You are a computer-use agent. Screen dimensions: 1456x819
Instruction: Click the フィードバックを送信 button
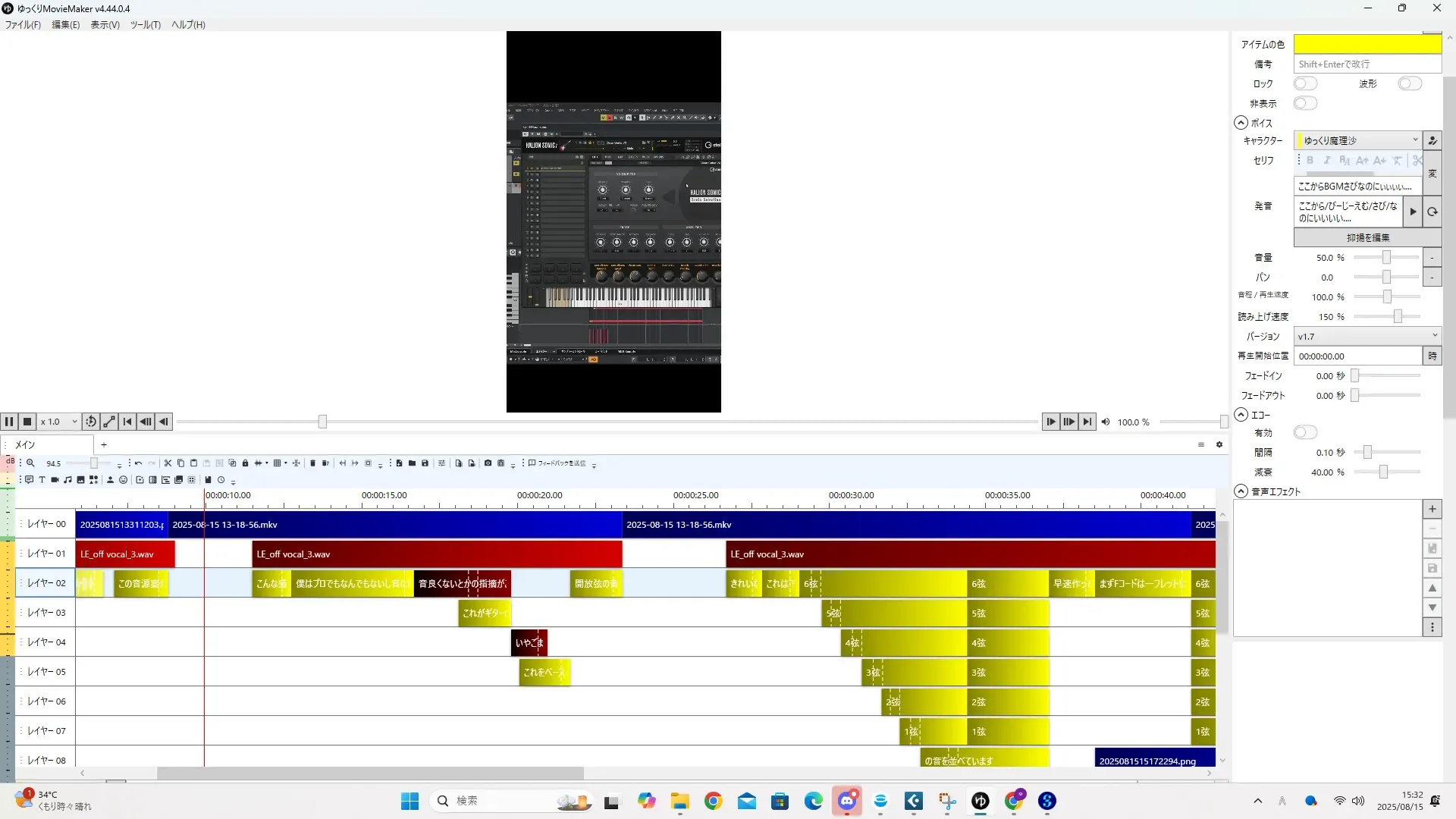tap(557, 463)
